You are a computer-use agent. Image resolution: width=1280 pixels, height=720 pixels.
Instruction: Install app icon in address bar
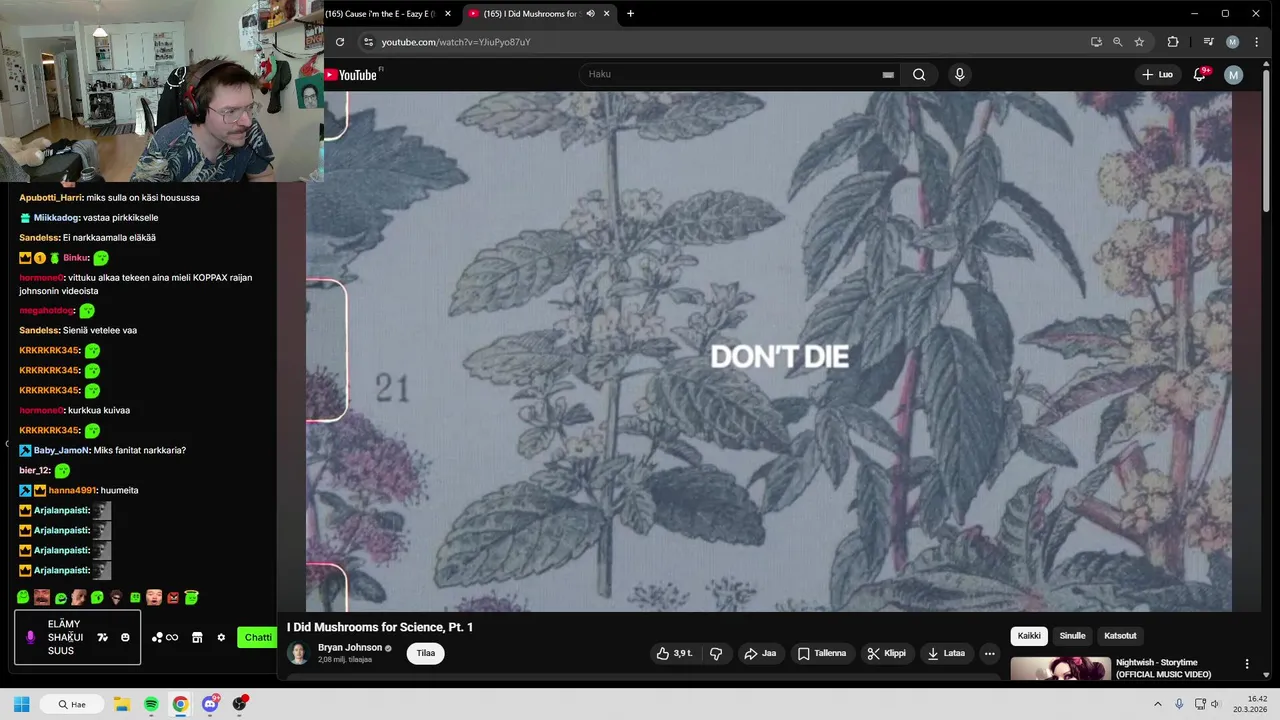coord(1096,42)
